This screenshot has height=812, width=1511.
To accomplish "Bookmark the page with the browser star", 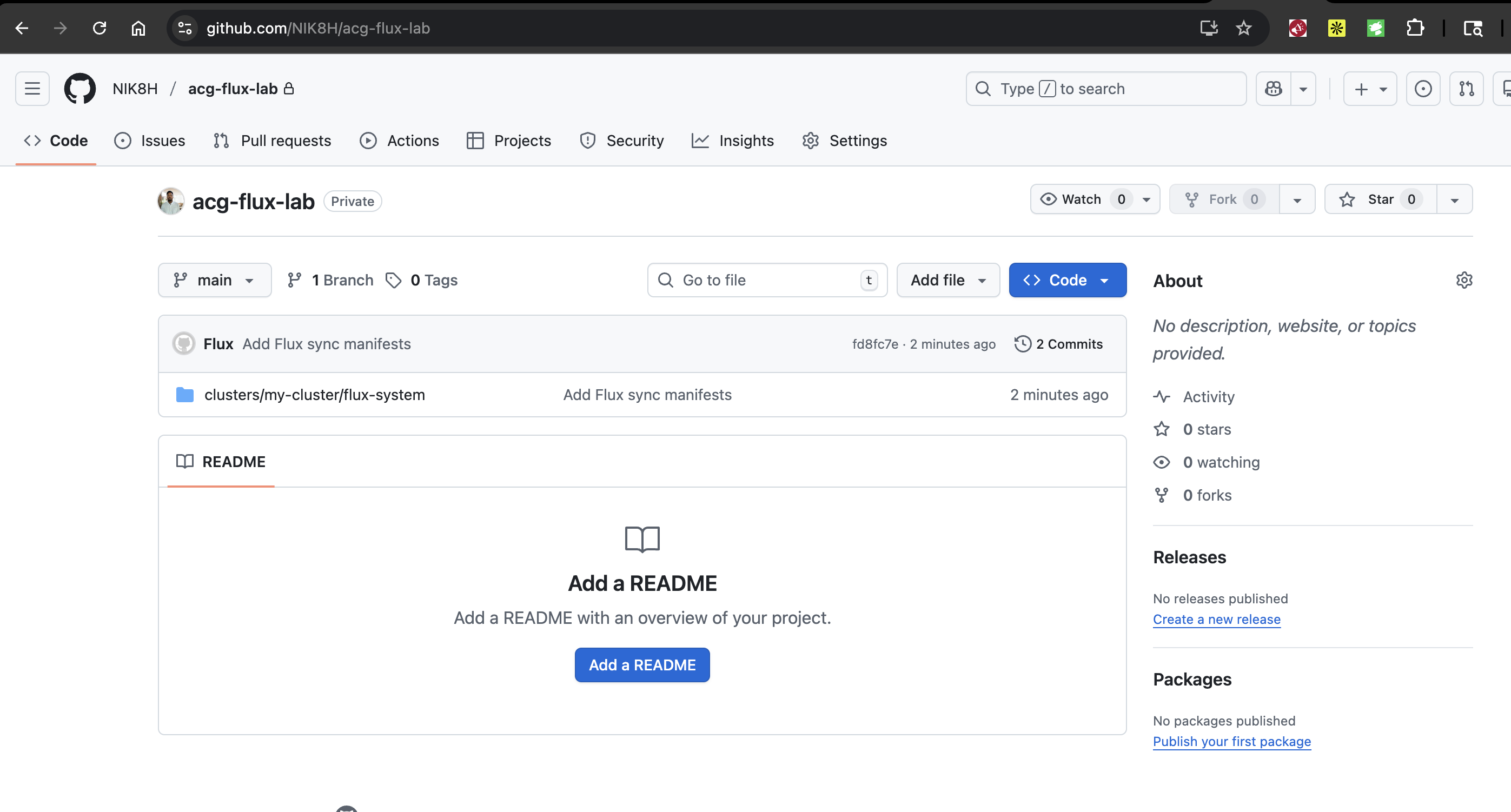I will (1244, 28).
